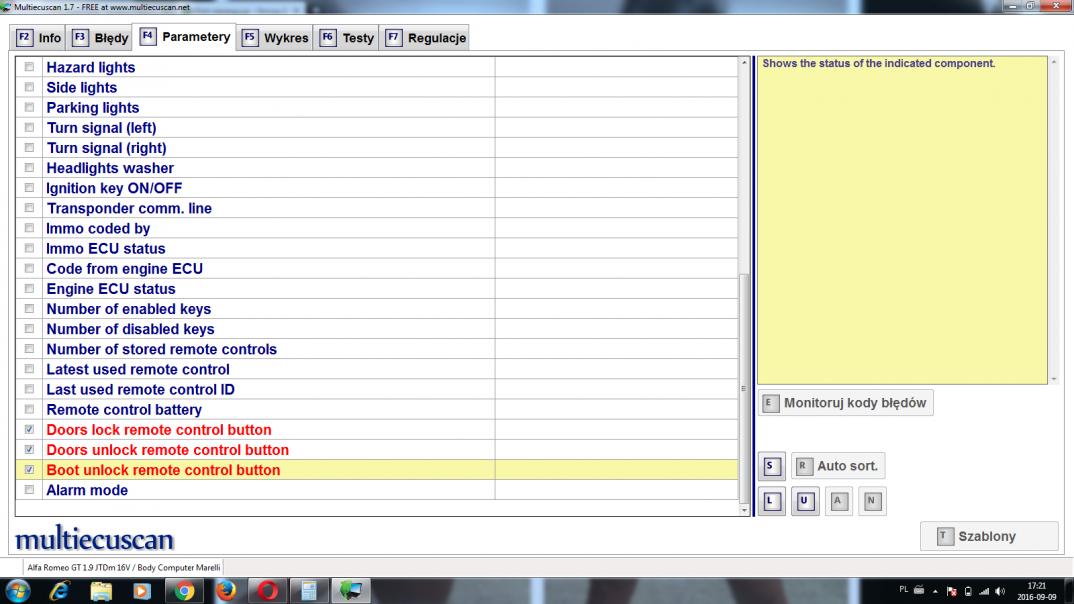Open Firefox from taskbar
The image size is (1074, 604).
(x=225, y=590)
